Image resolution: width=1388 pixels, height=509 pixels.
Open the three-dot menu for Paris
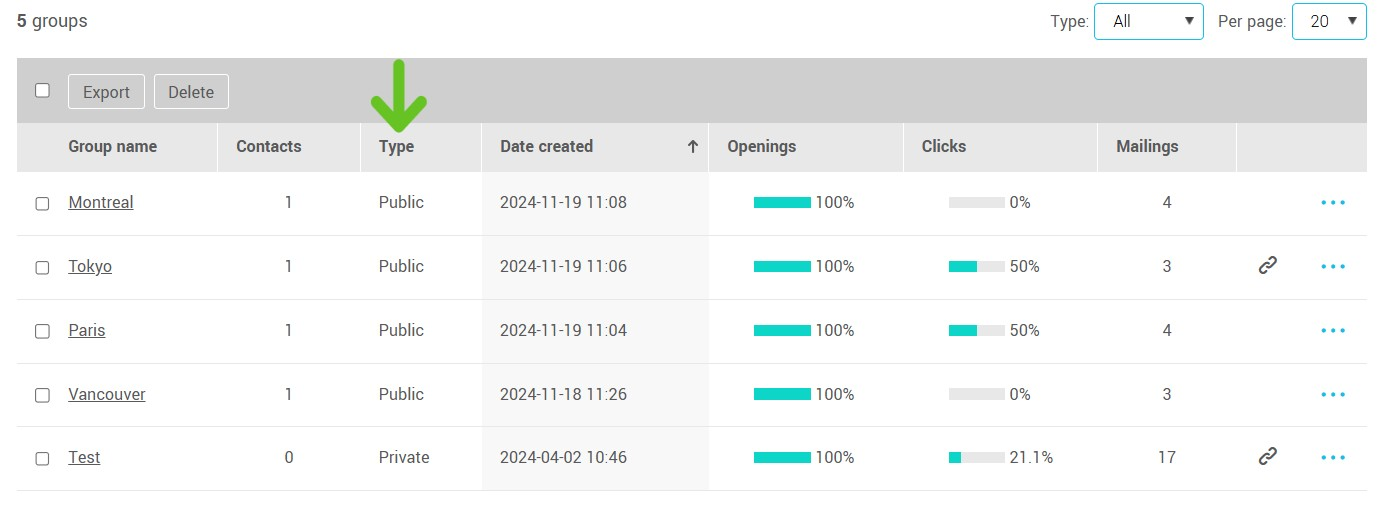(x=1333, y=331)
